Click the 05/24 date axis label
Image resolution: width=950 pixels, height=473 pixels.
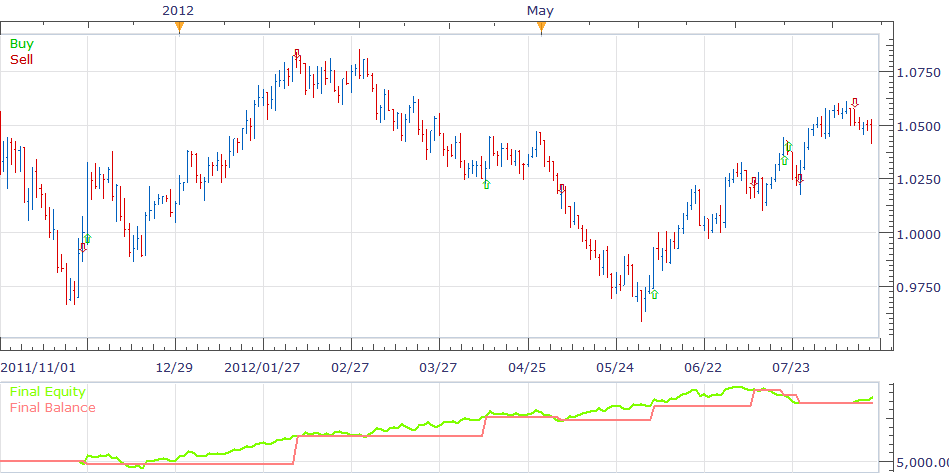[x=615, y=368]
